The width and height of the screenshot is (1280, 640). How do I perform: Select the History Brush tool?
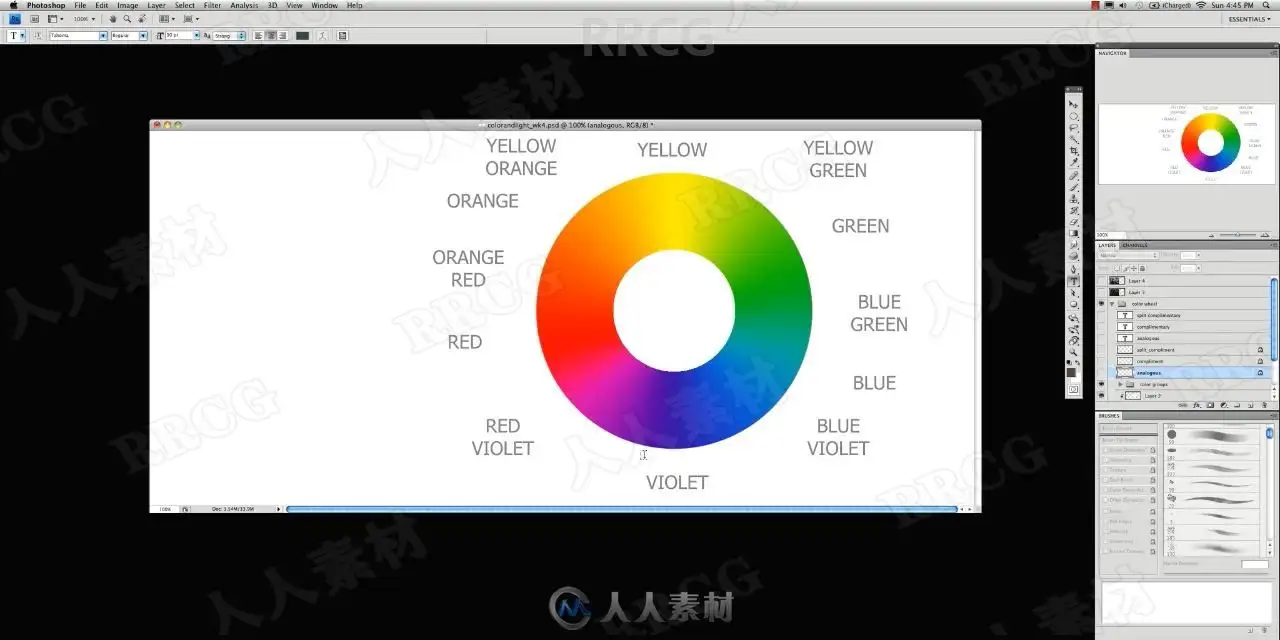point(1074,211)
